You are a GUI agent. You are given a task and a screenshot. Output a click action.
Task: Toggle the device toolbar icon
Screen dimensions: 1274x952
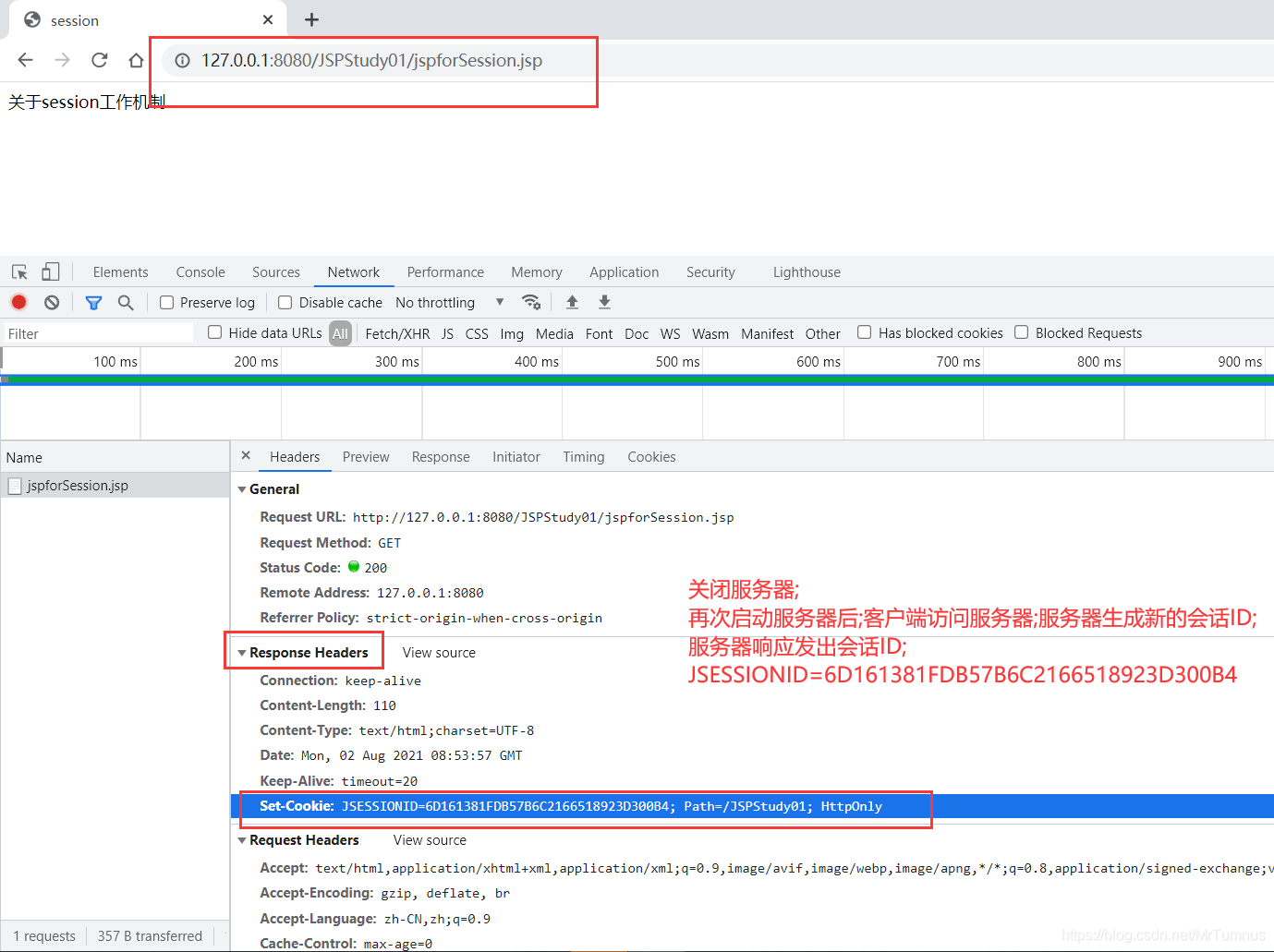coord(51,271)
